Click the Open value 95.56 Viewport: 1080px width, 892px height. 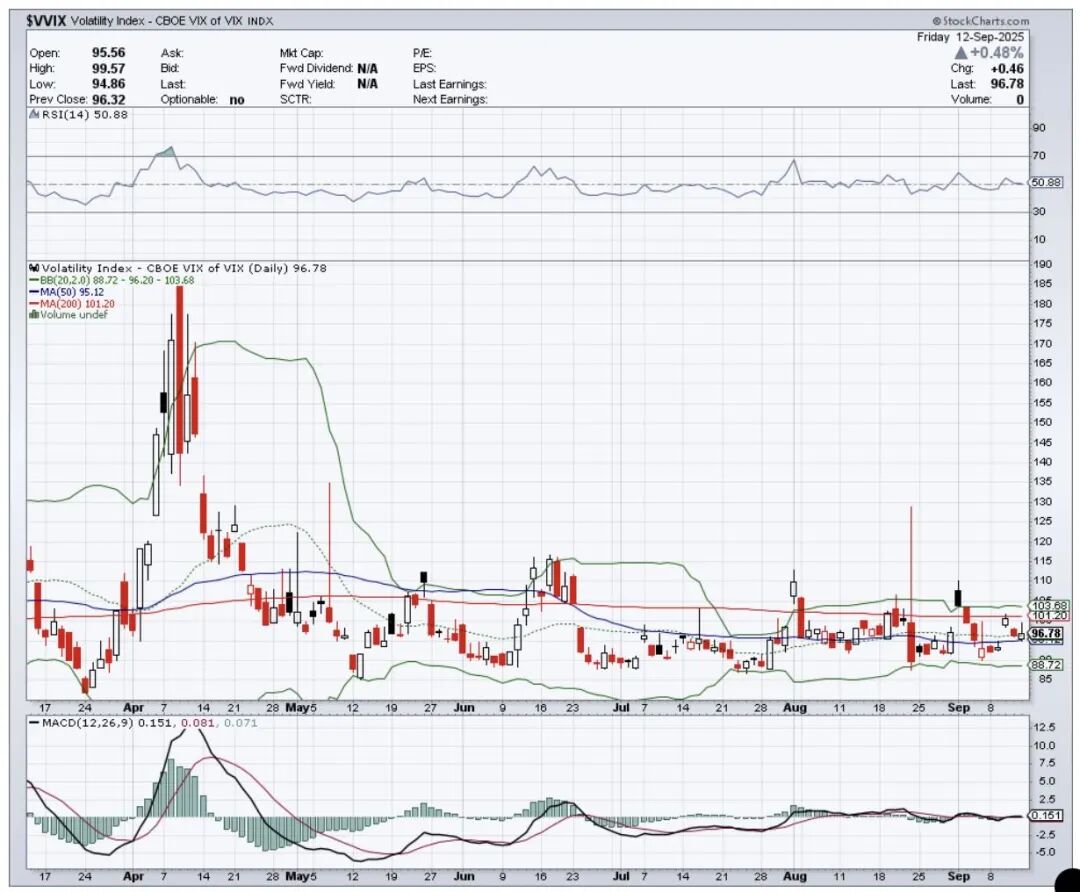109,53
